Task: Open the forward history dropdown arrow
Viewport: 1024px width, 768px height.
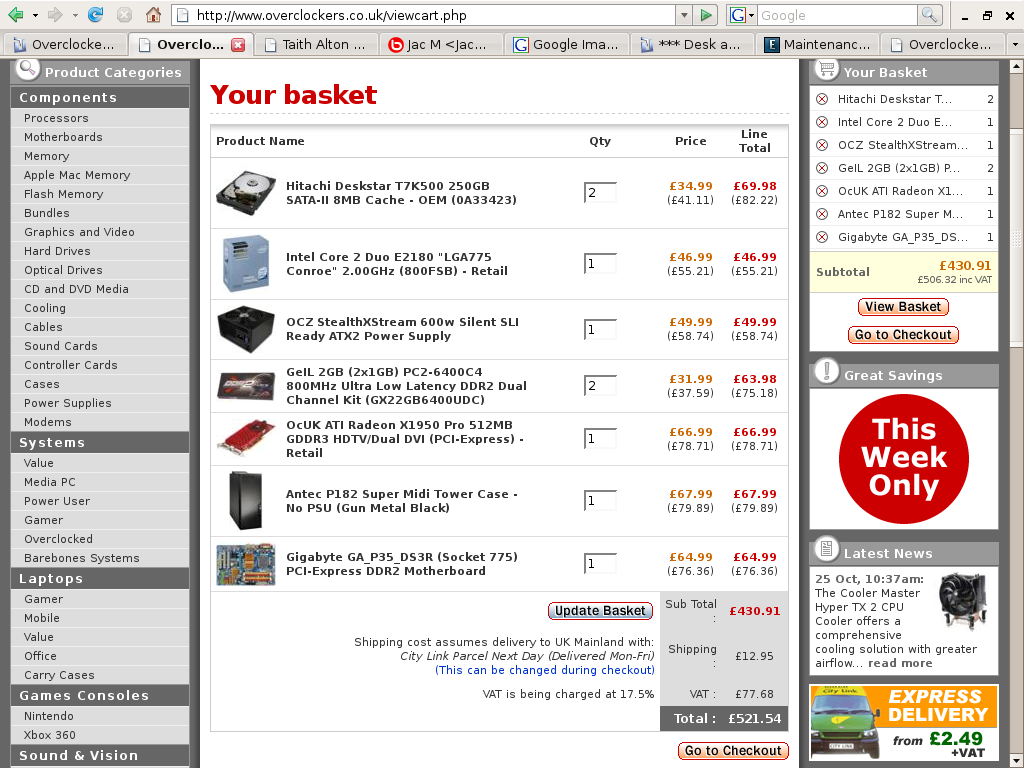Action: [x=75, y=15]
